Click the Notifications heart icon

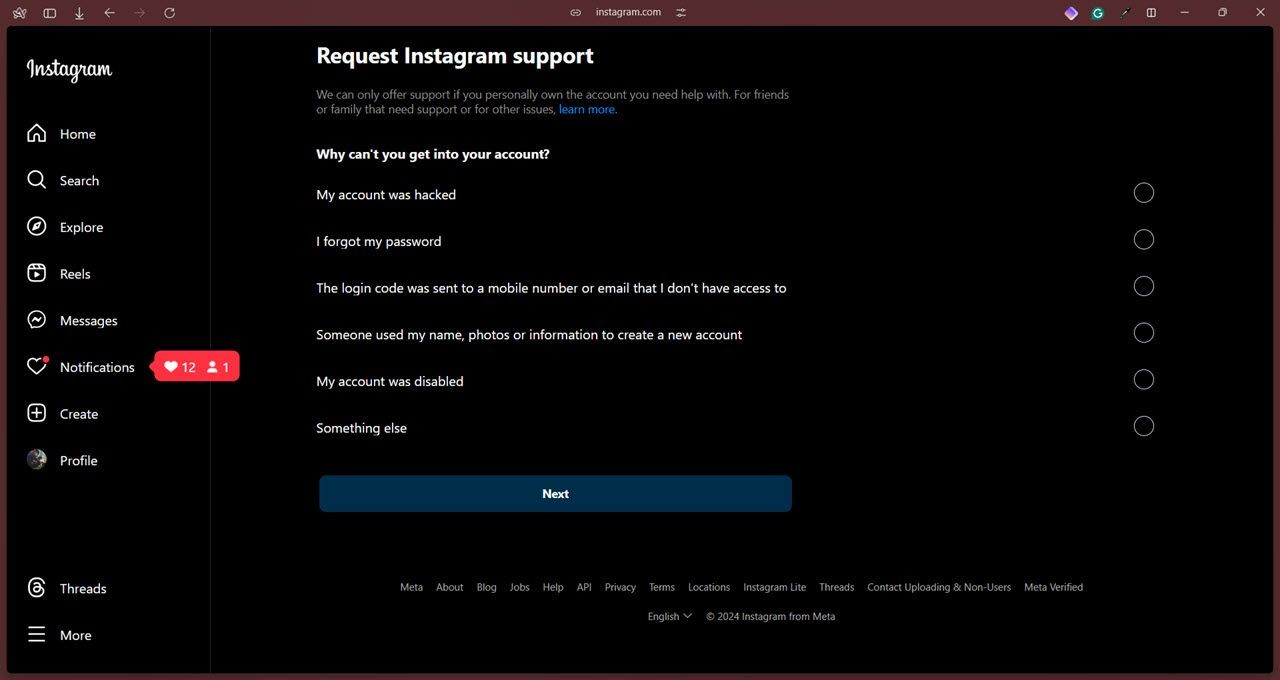pyautogui.click(x=37, y=366)
